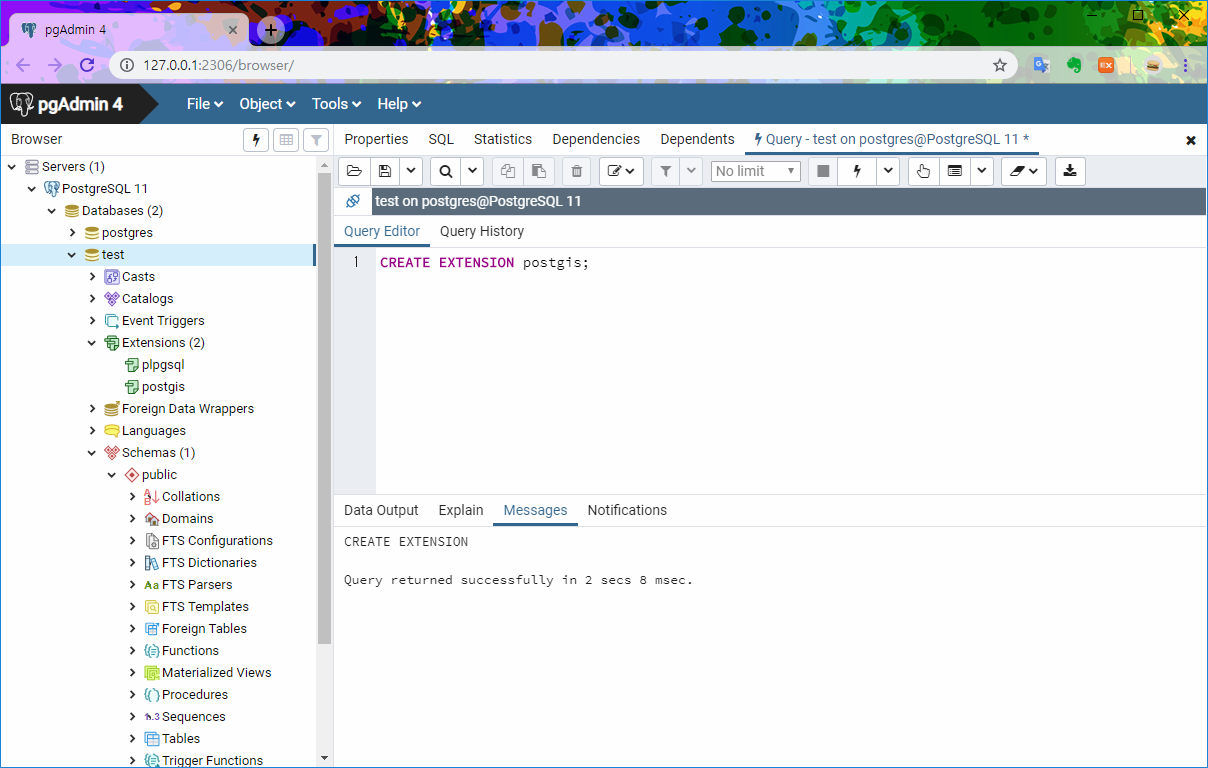Close the query tool panel with the X

point(1190,140)
